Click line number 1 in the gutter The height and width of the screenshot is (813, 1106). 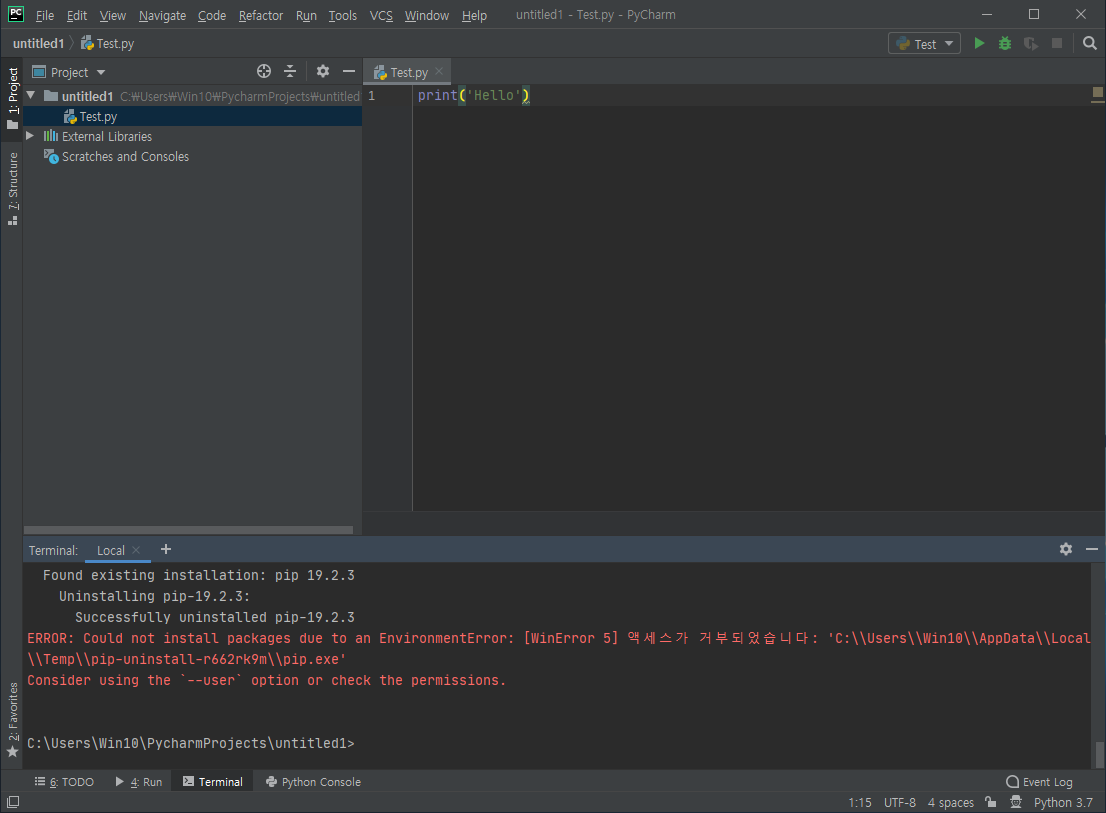pyautogui.click(x=372, y=95)
